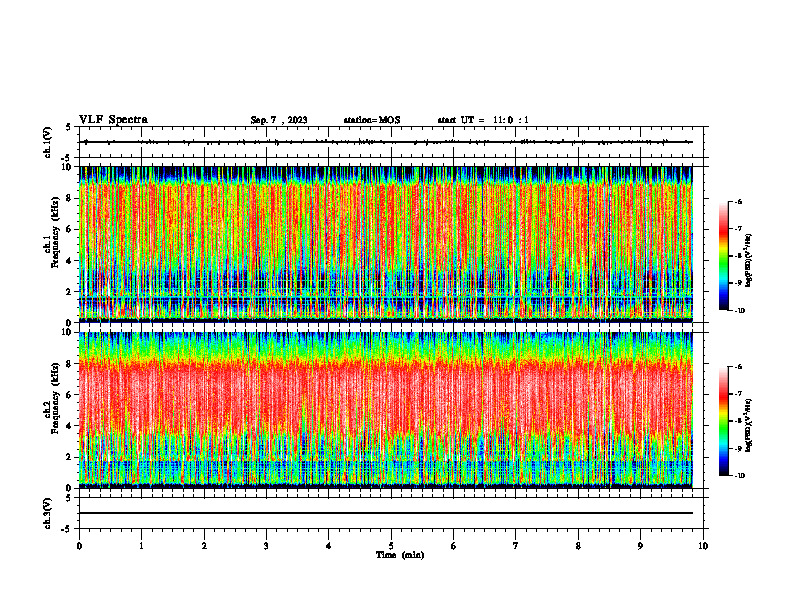Click the "VLF Spectra" plot title
The height and width of the screenshot is (612, 792).
coord(113,120)
